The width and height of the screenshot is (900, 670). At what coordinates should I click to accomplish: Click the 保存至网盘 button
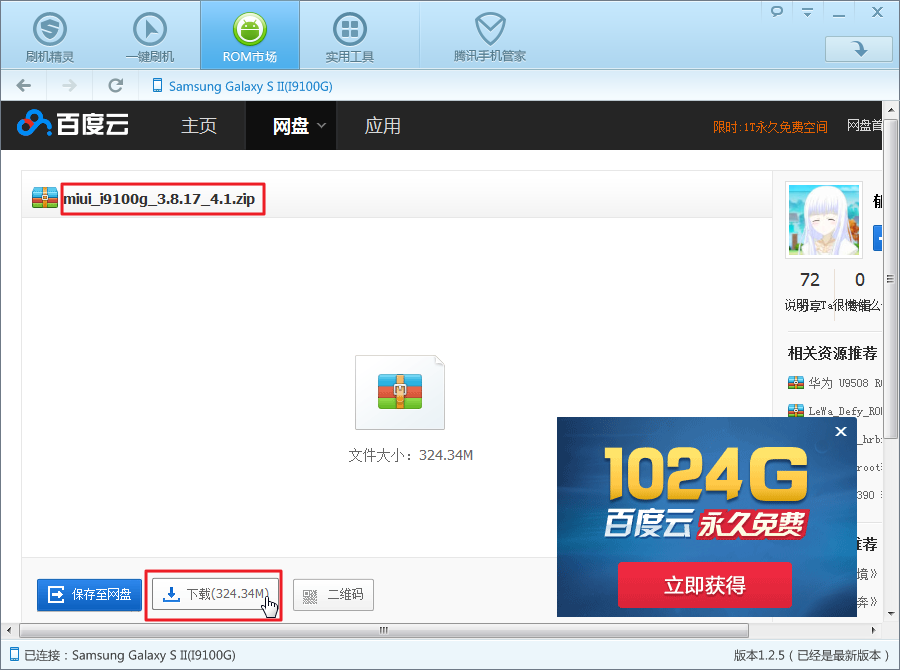pos(90,595)
